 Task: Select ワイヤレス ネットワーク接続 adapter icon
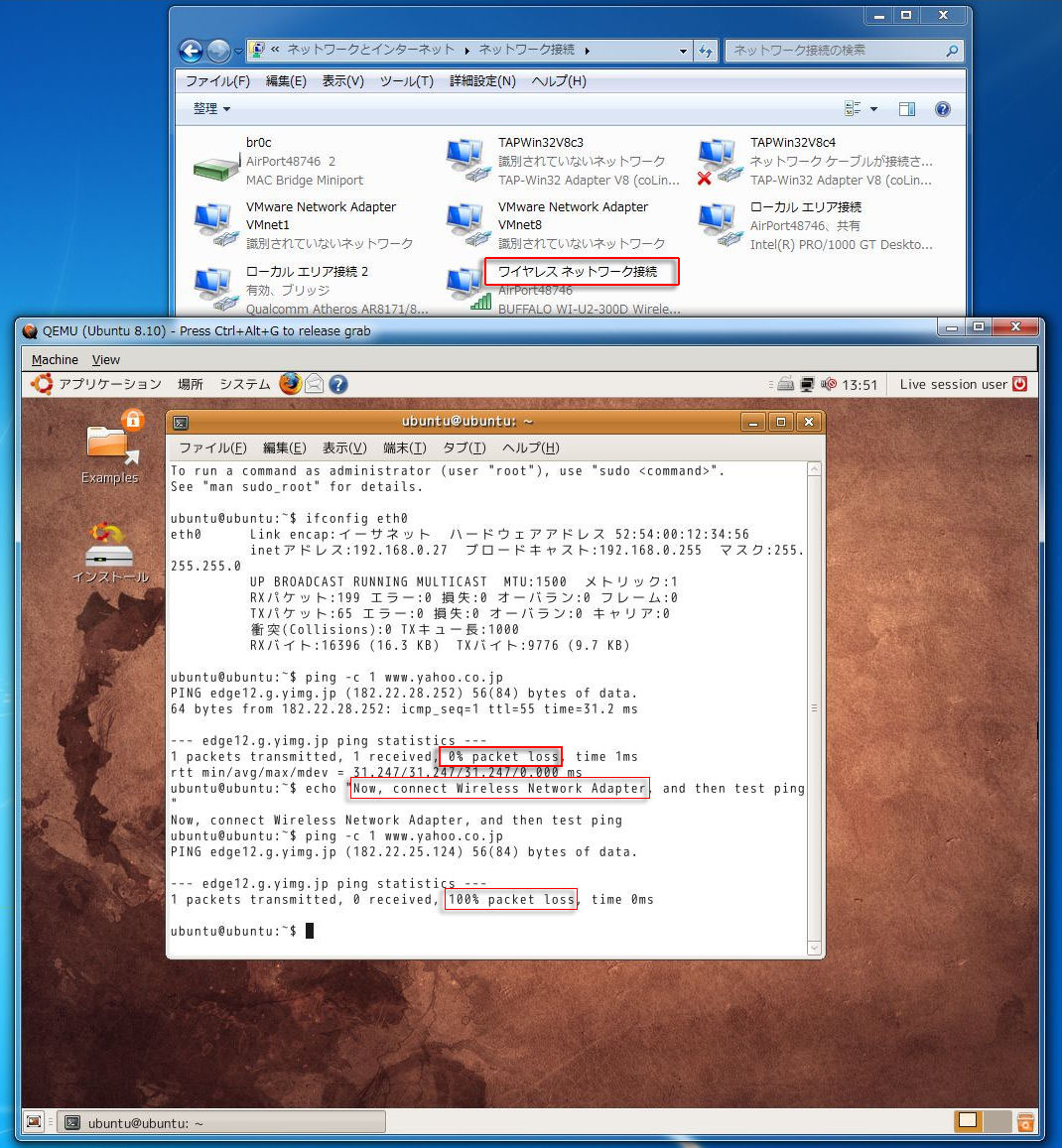pos(468,289)
